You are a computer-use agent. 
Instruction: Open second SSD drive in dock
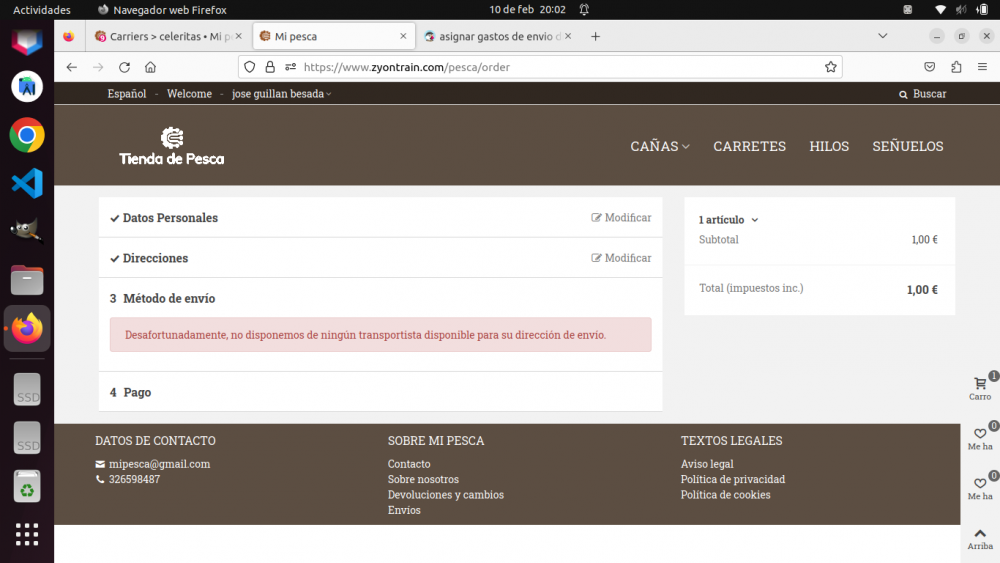click(27, 438)
